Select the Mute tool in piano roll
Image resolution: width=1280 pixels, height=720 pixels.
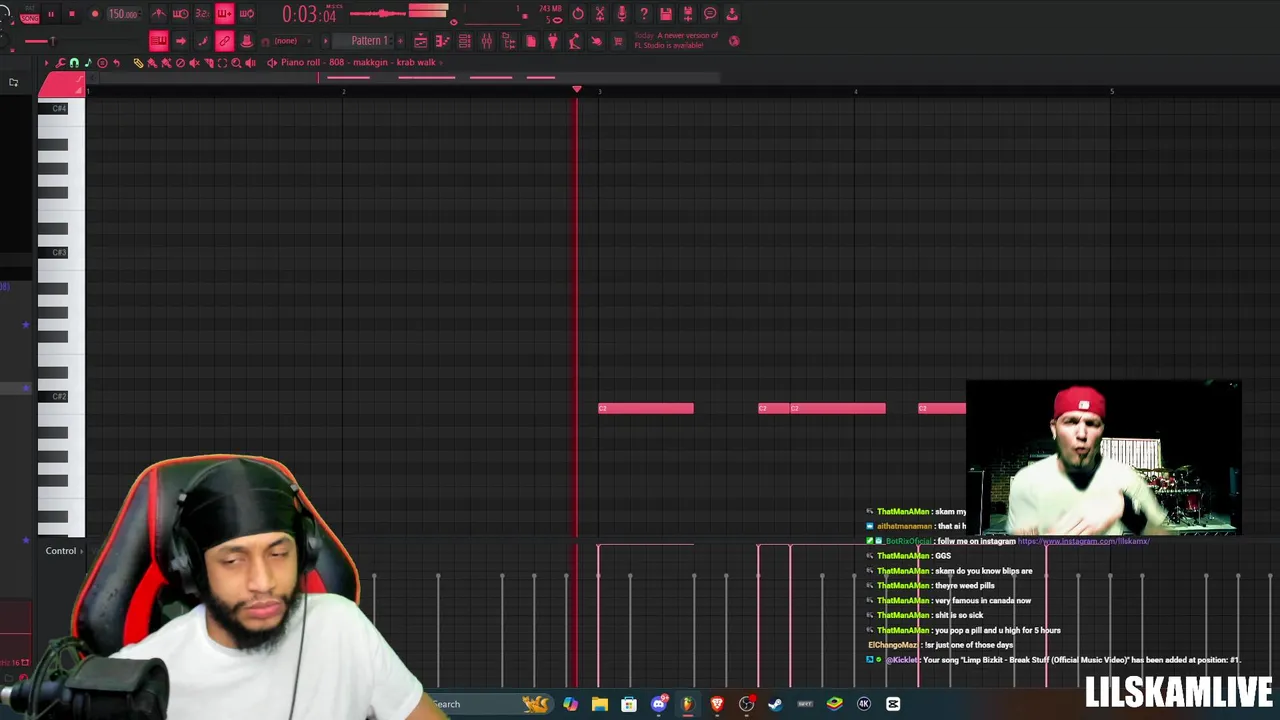(x=194, y=63)
